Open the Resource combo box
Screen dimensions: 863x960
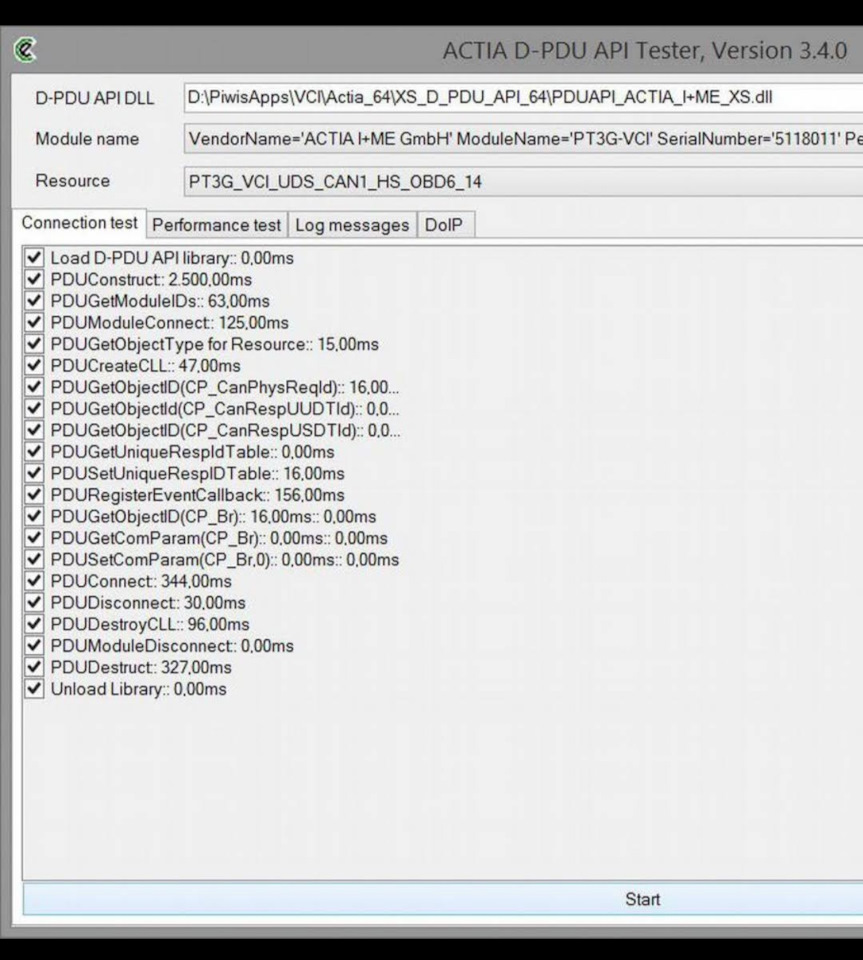(x=520, y=182)
